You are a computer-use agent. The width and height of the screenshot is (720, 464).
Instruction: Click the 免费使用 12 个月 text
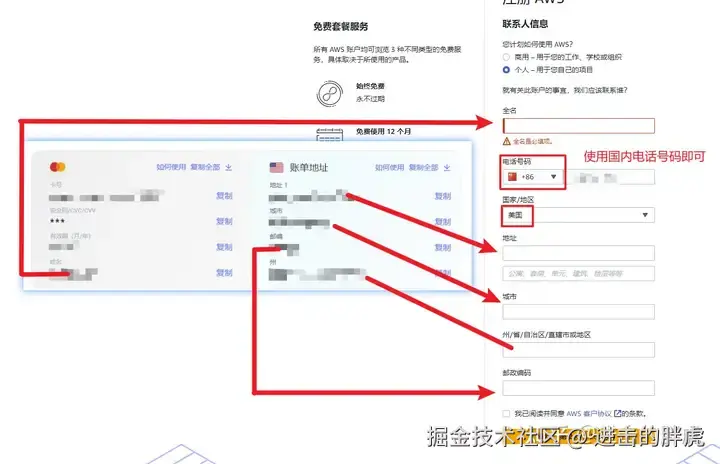coord(383,131)
